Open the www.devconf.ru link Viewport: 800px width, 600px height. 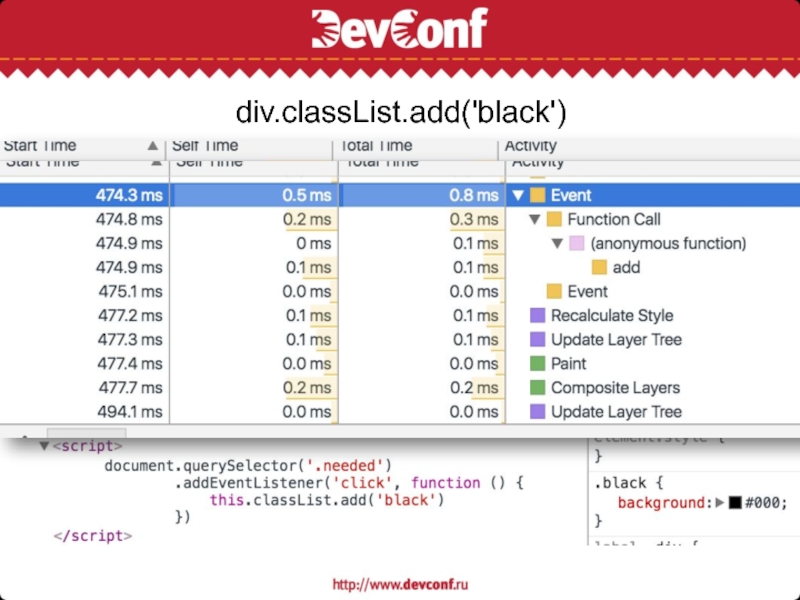click(x=400, y=583)
